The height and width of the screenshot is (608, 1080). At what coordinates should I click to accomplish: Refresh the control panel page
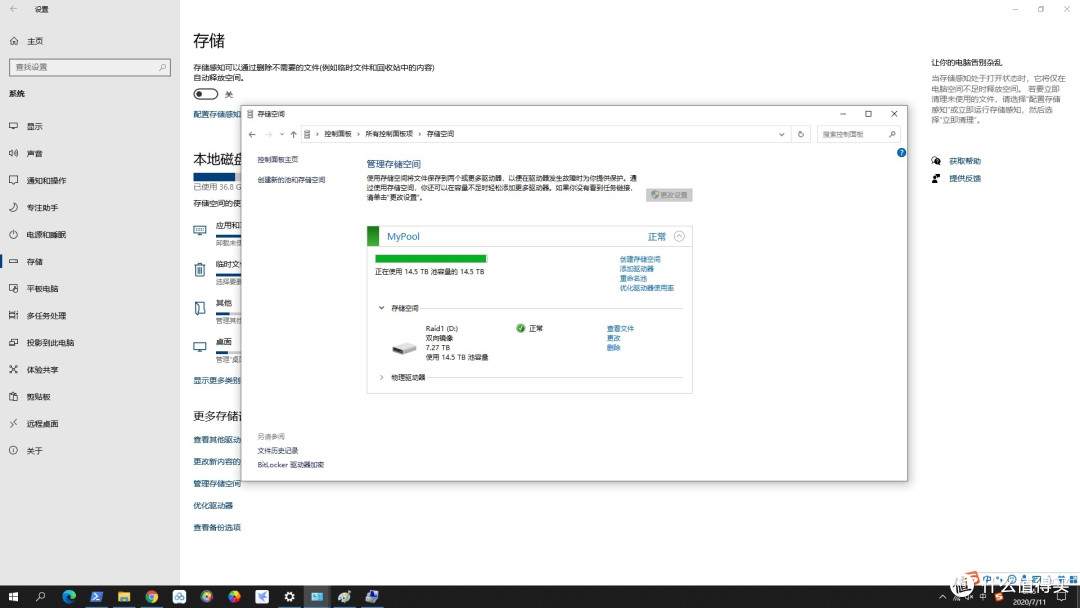pyautogui.click(x=801, y=134)
